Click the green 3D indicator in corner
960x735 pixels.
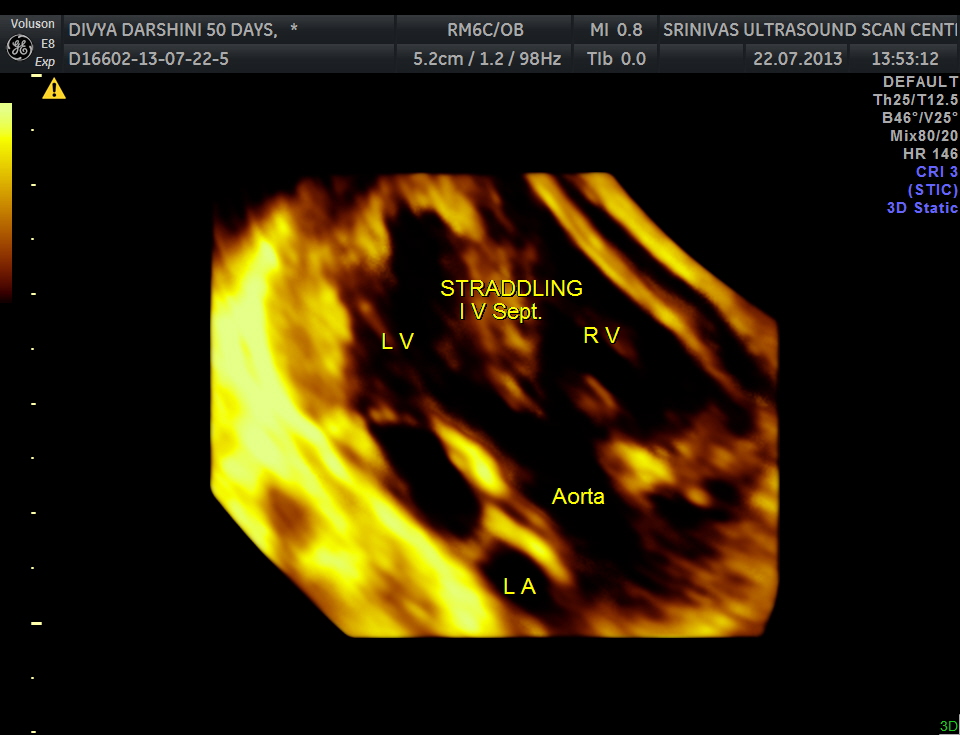tap(948, 726)
